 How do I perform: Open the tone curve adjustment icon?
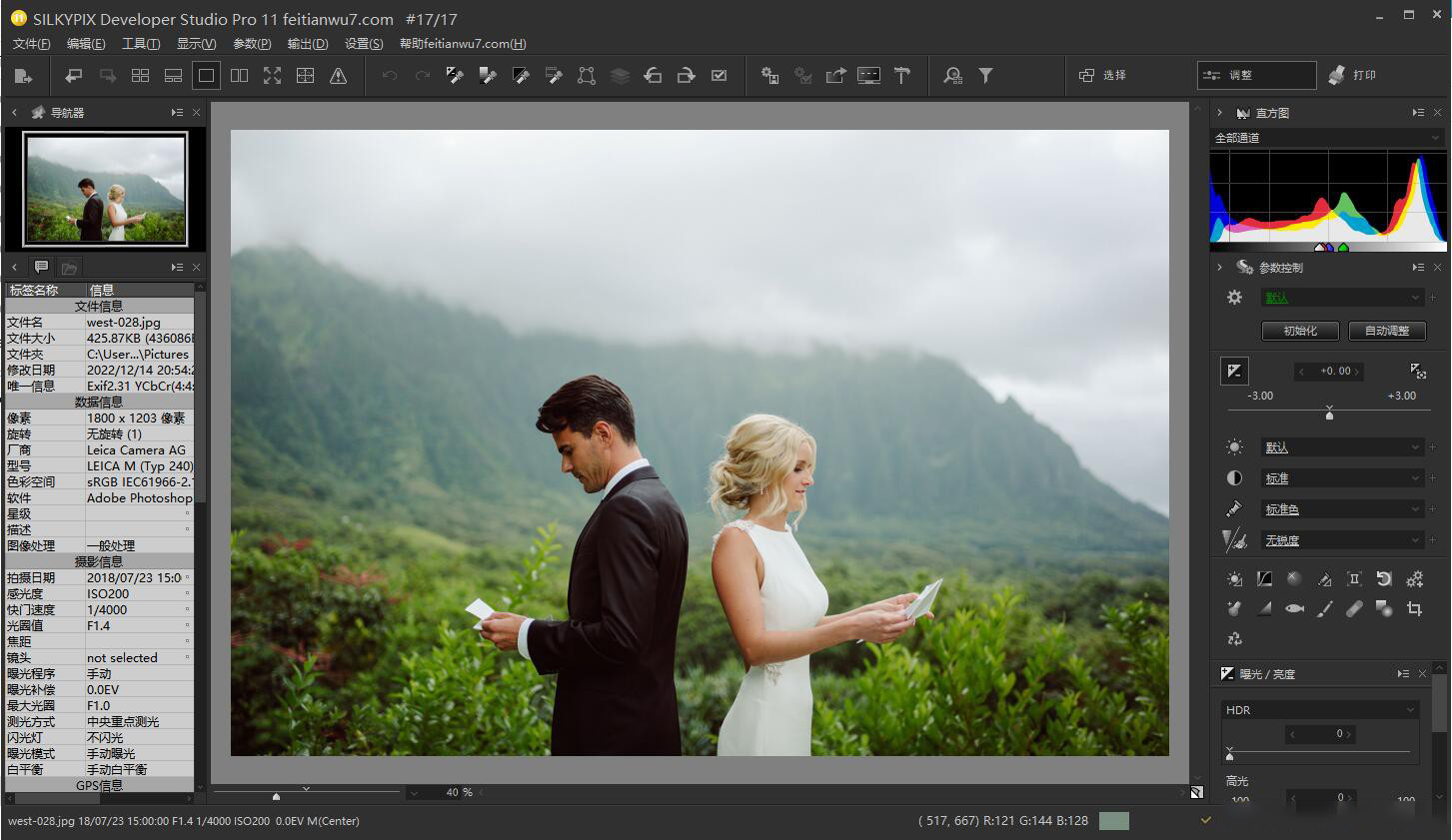tap(1264, 578)
